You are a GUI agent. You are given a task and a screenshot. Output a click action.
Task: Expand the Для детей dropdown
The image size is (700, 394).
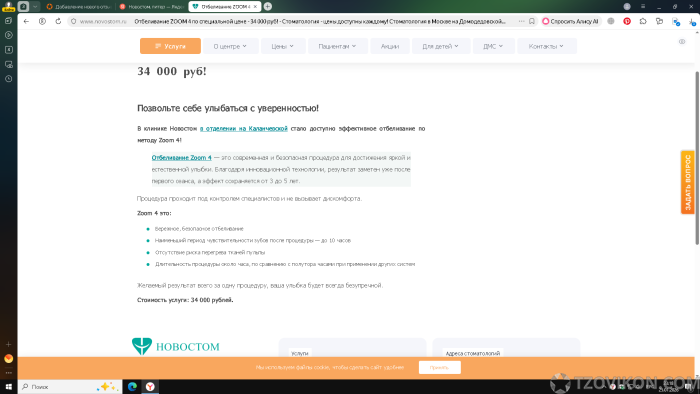point(440,46)
